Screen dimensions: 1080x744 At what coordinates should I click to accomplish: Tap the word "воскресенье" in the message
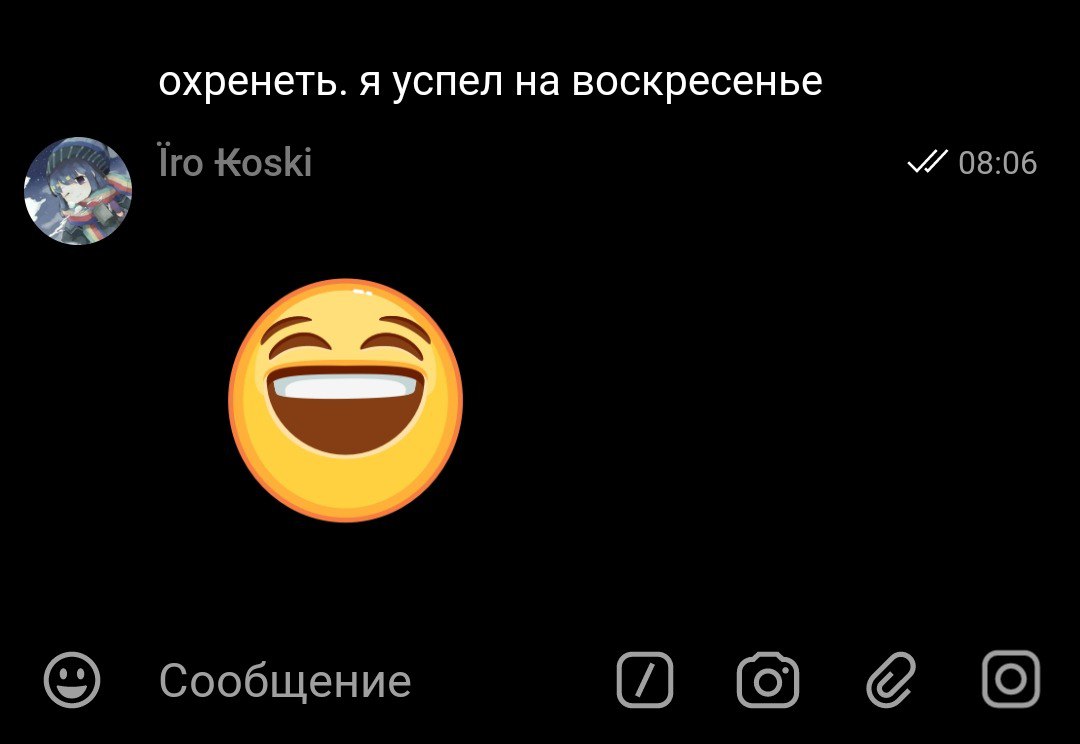click(697, 83)
